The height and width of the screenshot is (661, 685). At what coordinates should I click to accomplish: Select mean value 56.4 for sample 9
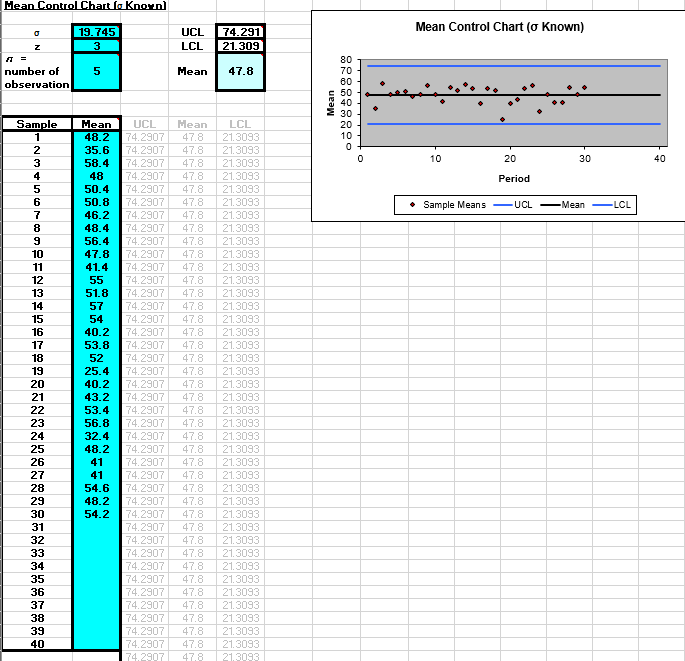pyautogui.click(x=97, y=241)
